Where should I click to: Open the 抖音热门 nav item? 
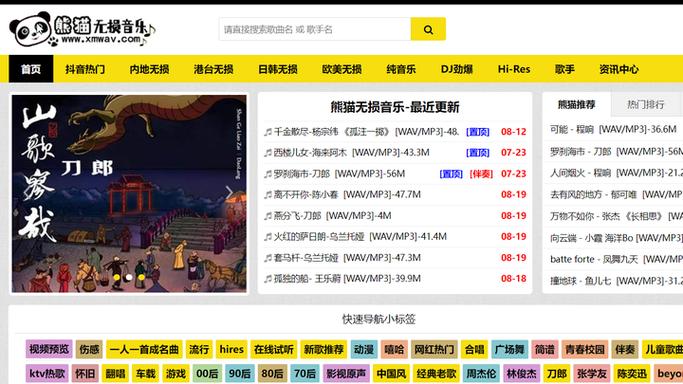click(x=85, y=69)
